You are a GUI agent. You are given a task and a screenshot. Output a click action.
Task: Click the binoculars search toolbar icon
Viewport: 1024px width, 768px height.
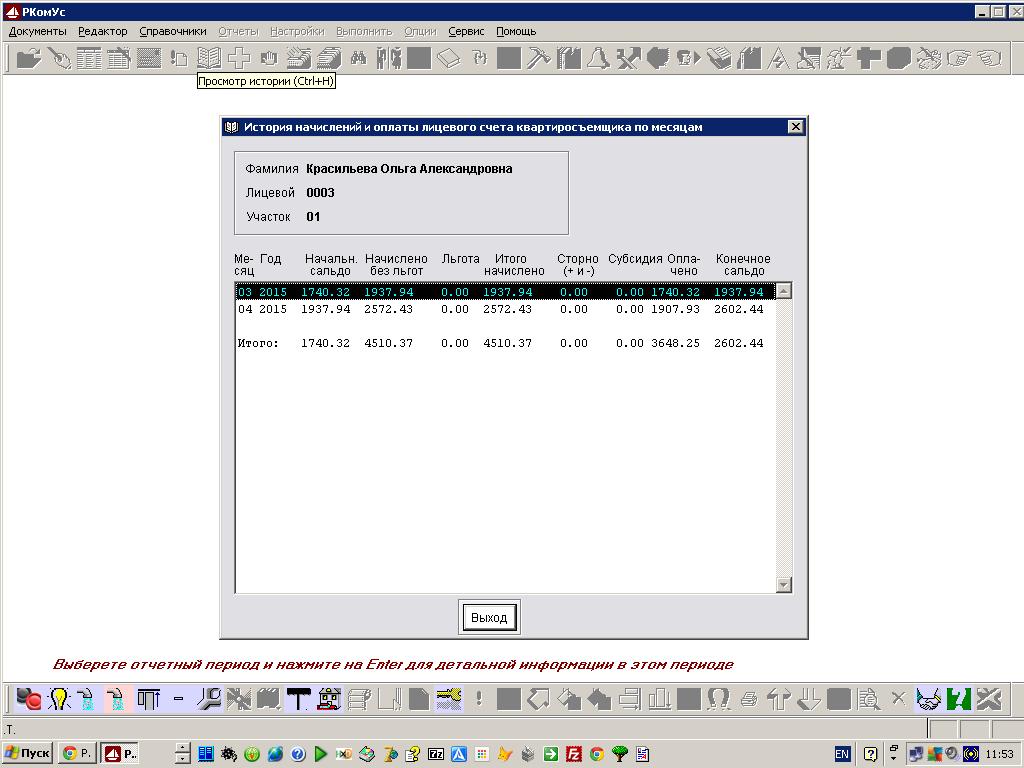[x=358, y=58]
